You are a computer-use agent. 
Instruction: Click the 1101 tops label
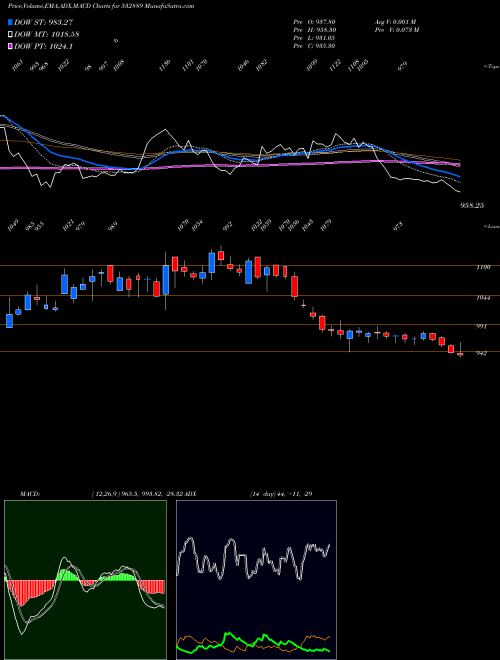click(x=188, y=65)
